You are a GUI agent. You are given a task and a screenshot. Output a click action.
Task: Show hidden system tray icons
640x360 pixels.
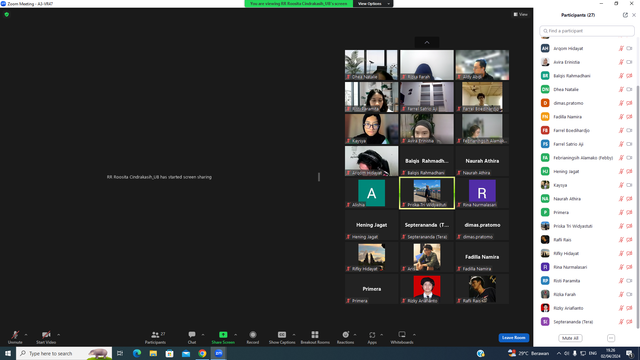point(558,353)
